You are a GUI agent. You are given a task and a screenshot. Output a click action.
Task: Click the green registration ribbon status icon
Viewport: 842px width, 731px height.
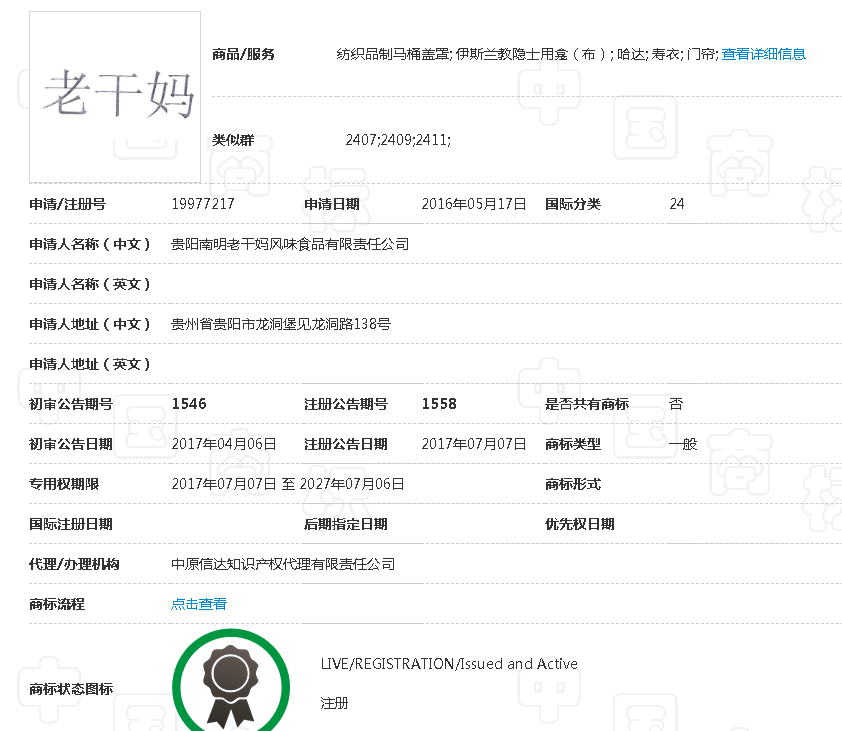click(x=231, y=681)
